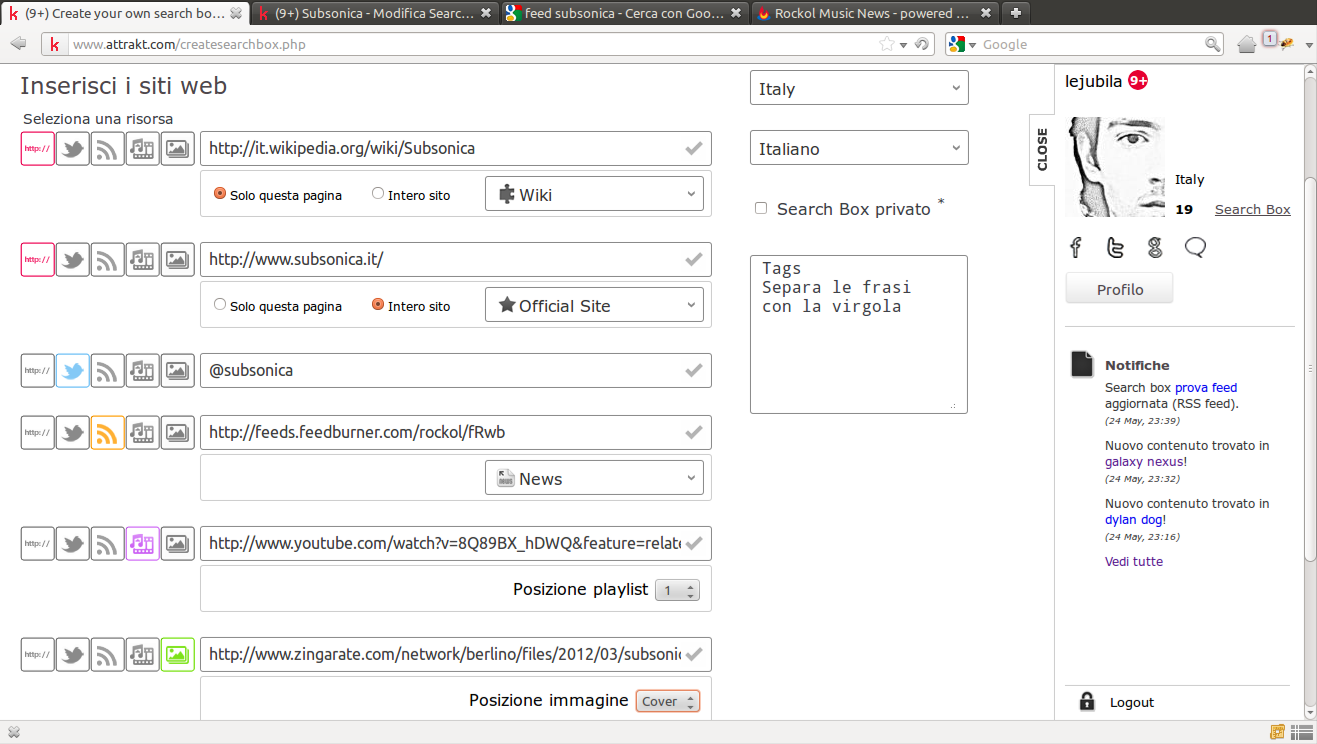The image size is (1317, 744).
Task: Click green image icon beside zingarate URL
Action: click(178, 655)
